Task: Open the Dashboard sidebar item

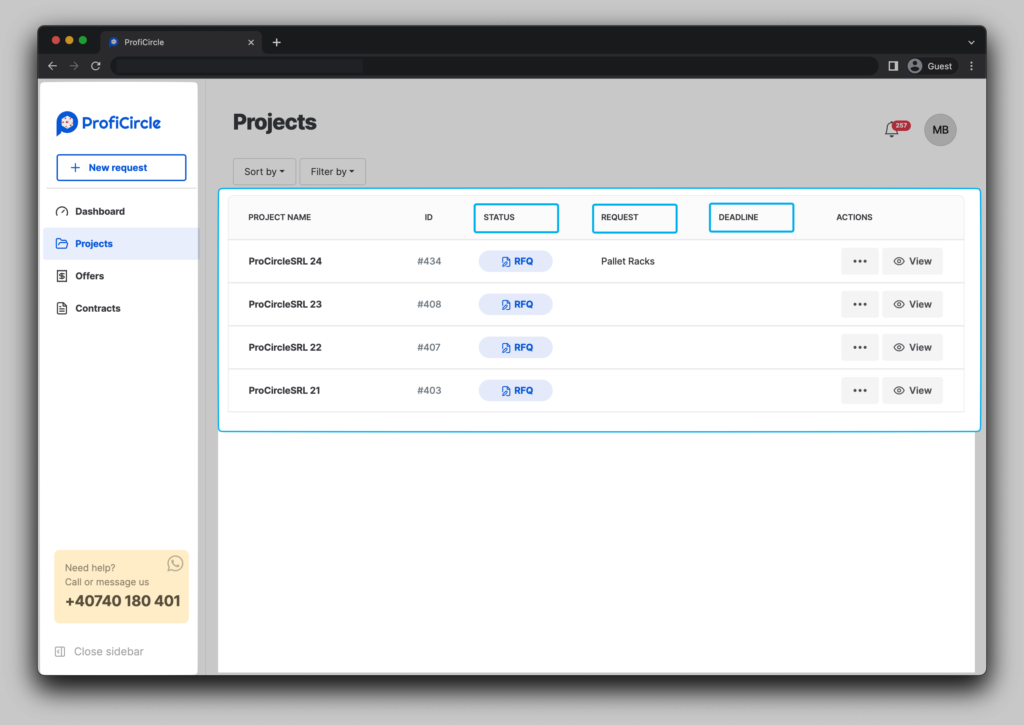Action: click(x=121, y=211)
